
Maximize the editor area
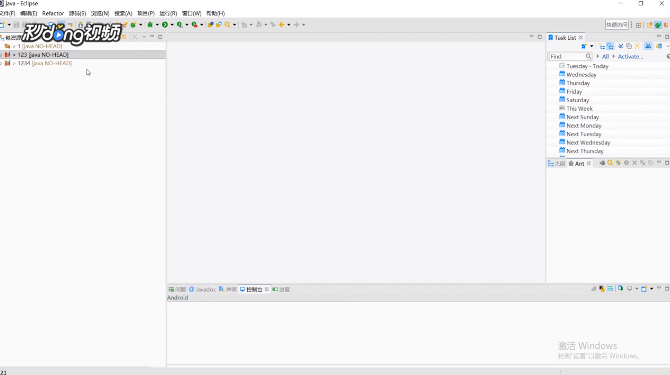pos(540,37)
